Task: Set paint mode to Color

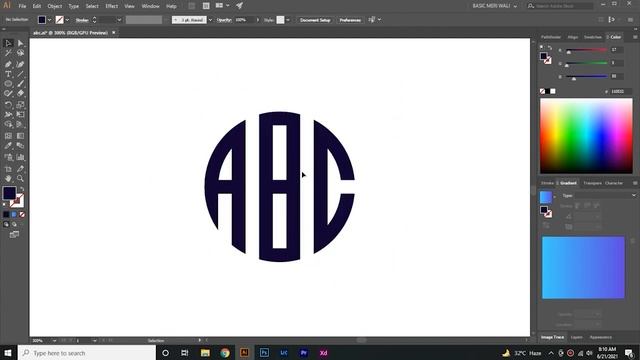Action: pos(6,214)
